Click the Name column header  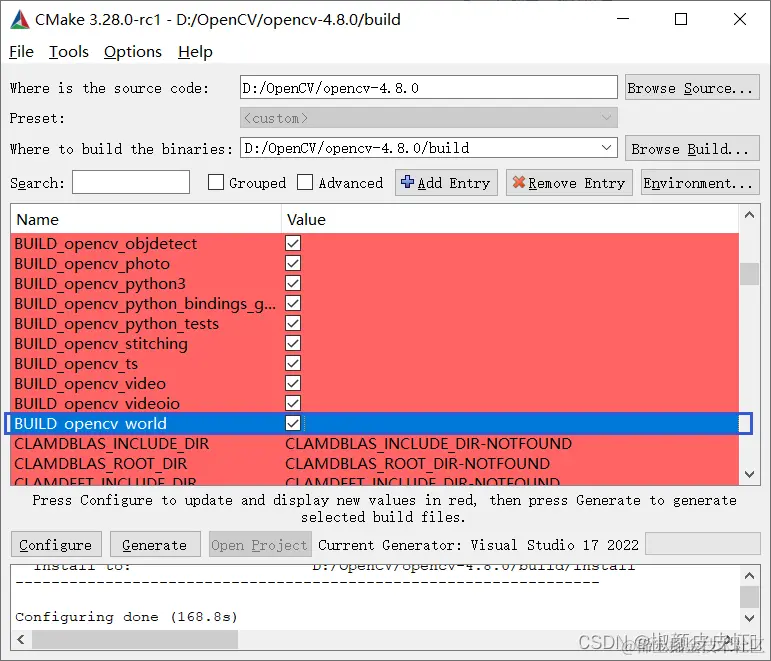pyautogui.click(x=146, y=219)
